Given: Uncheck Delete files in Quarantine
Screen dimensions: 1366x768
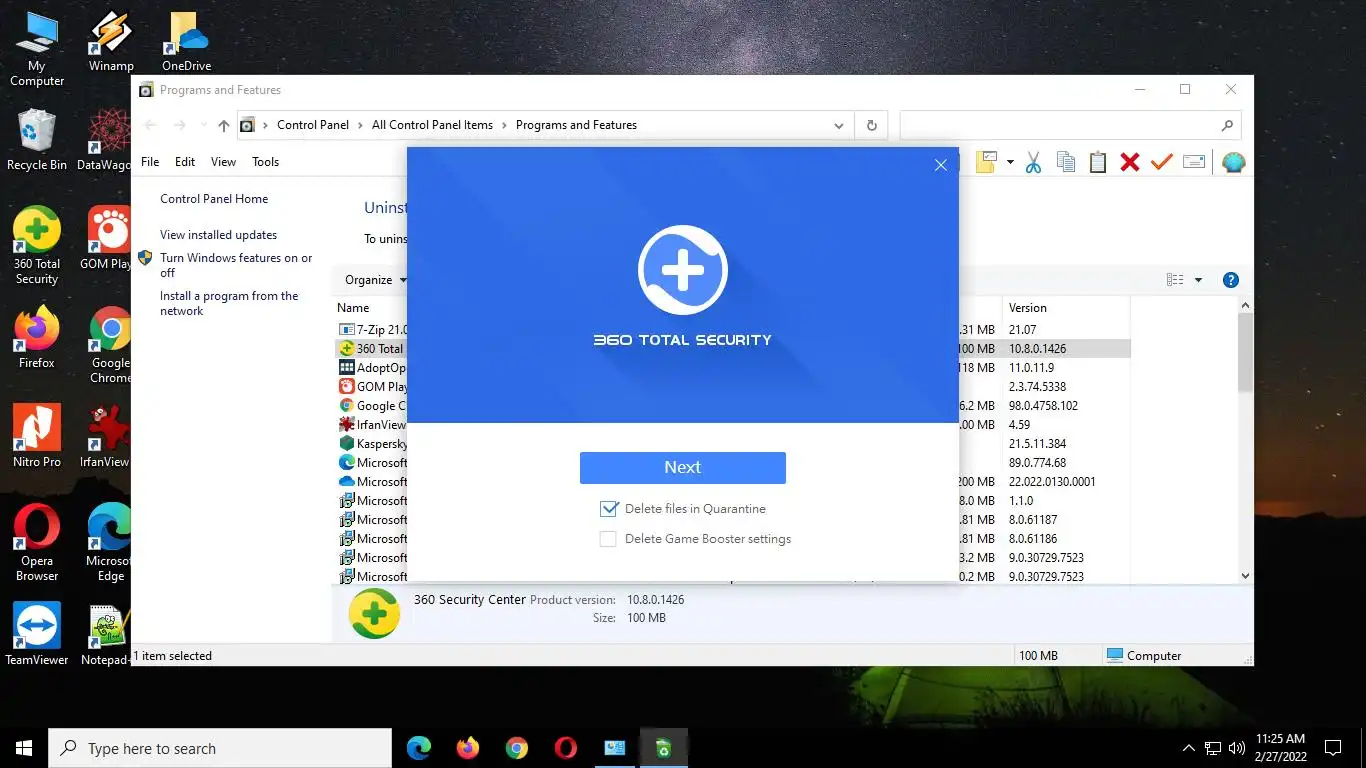Looking at the screenshot, I should 609,508.
